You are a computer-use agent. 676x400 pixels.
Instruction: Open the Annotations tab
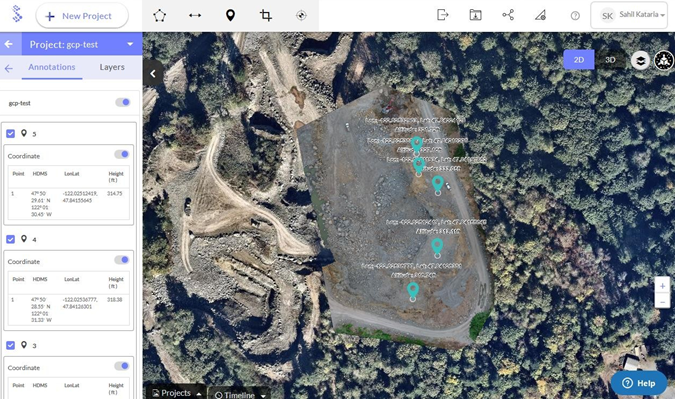point(52,67)
